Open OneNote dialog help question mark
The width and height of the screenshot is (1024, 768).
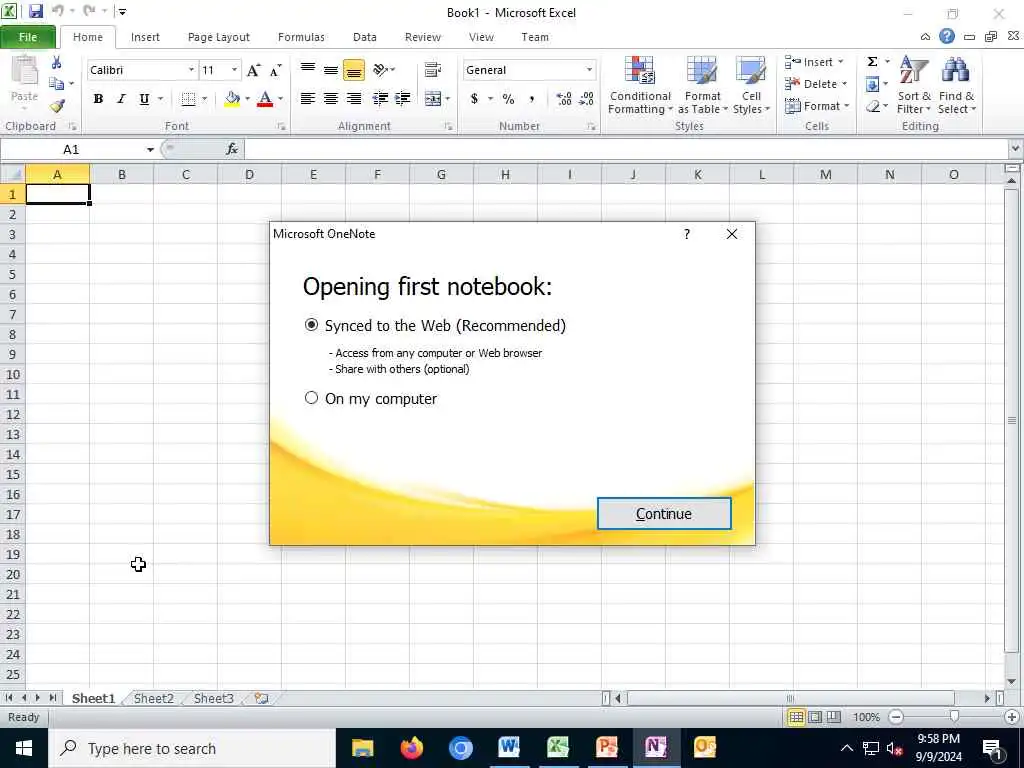(x=686, y=234)
